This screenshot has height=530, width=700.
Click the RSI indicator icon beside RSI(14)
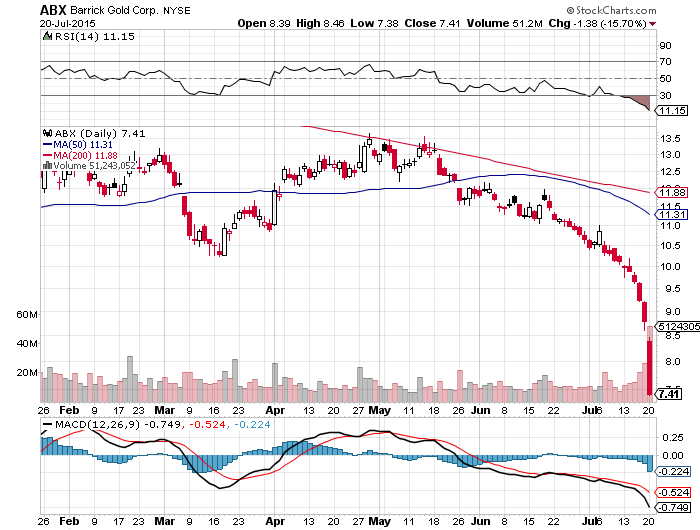tap(47, 36)
